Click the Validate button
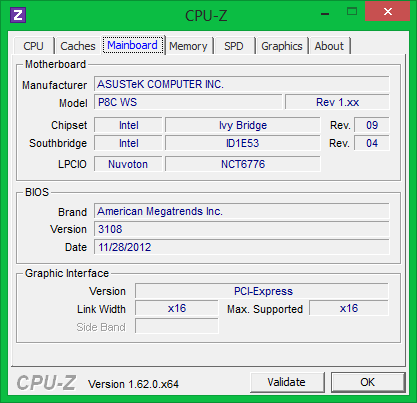 [x=287, y=382]
